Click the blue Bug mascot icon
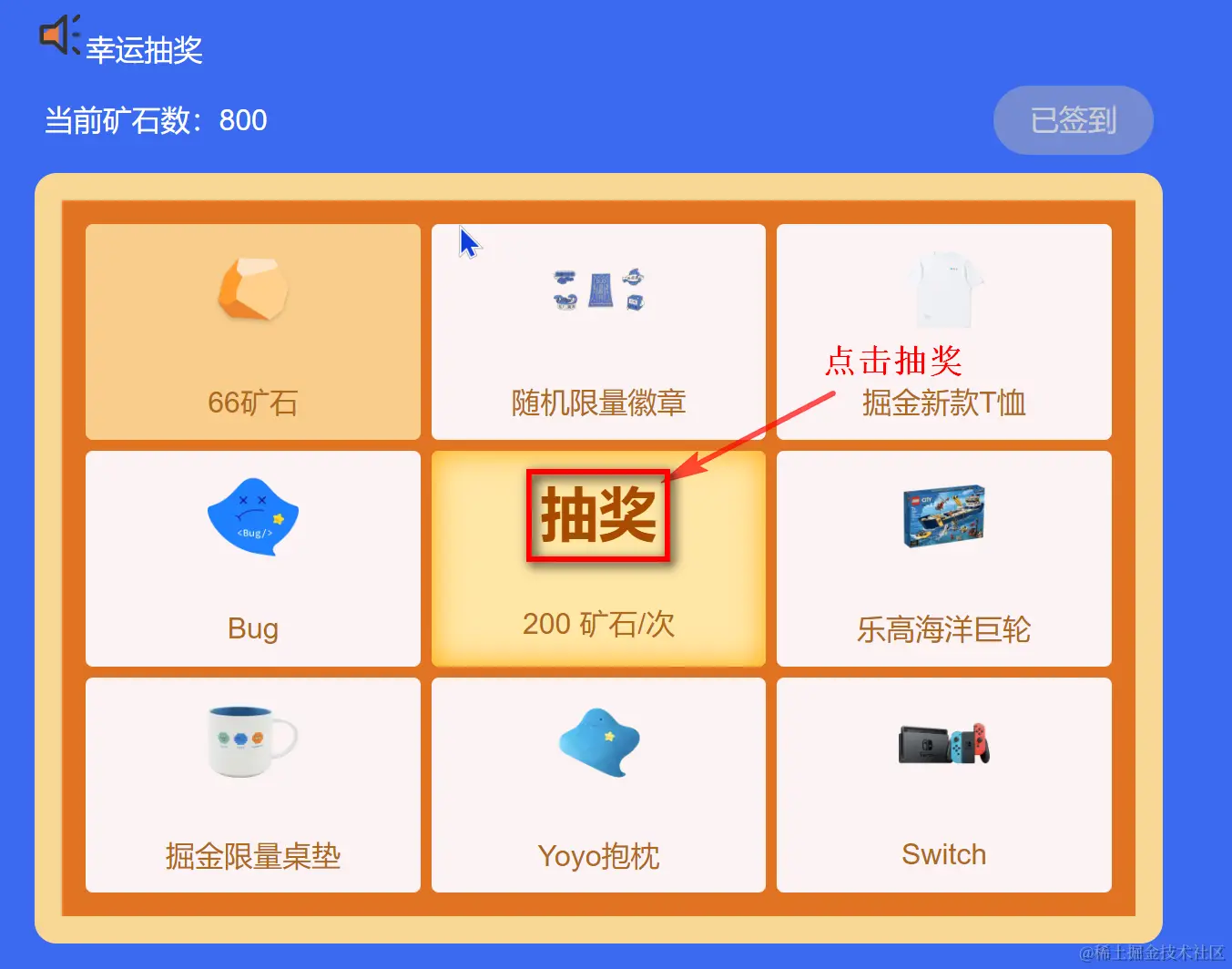1232x969 pixels. (253, 516)
